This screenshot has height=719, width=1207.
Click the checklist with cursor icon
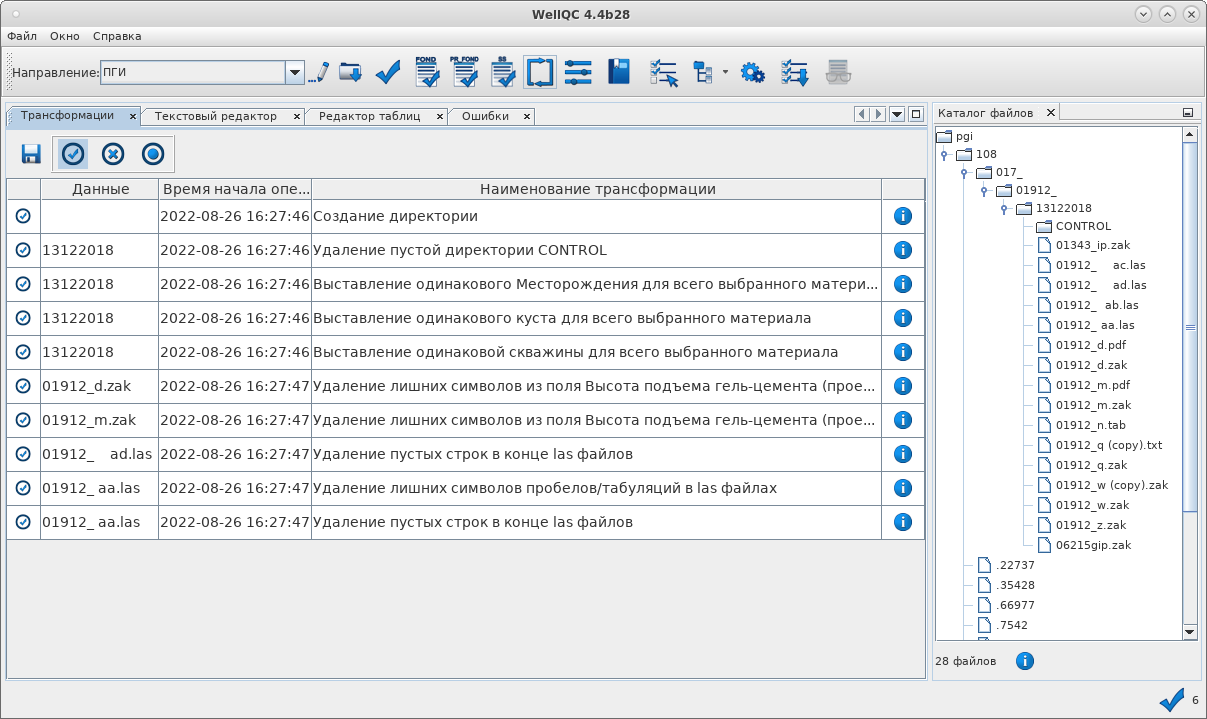click(x=664, y=72)
